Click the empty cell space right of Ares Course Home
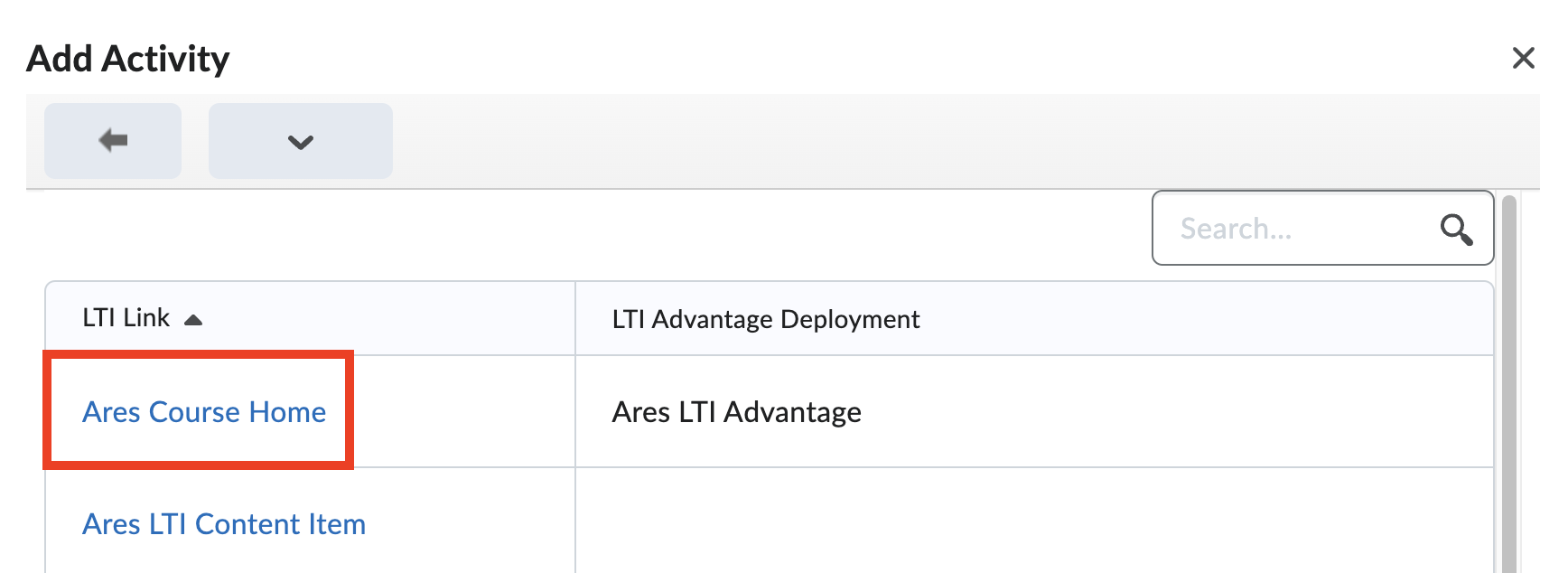This screenshot has height=573, width=1568. coord(461,412)
